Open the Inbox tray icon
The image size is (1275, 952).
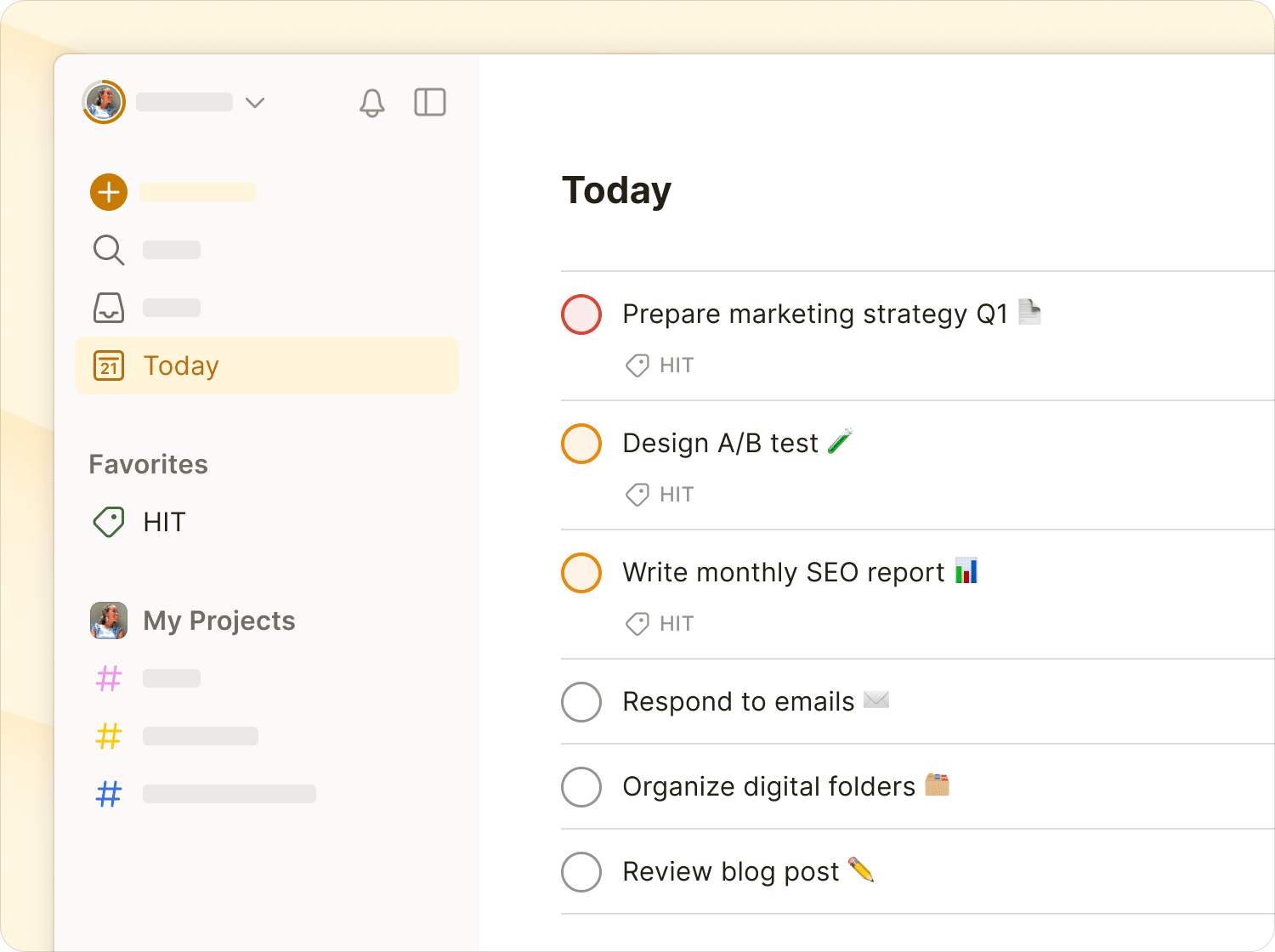109,308
